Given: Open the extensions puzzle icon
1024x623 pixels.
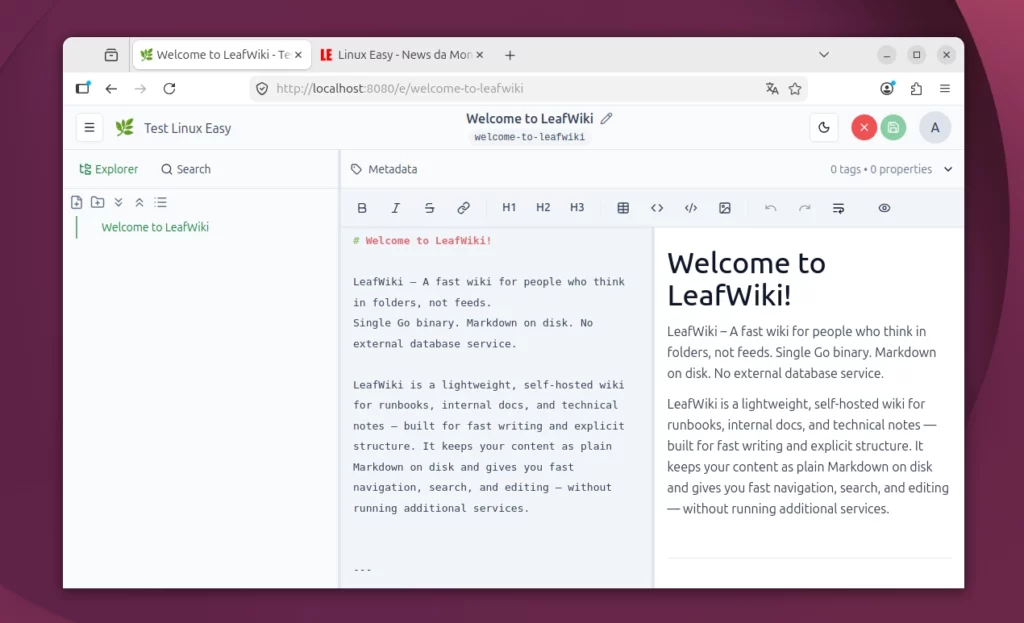Looking at the screenshot, I should (x=916, y=88).
